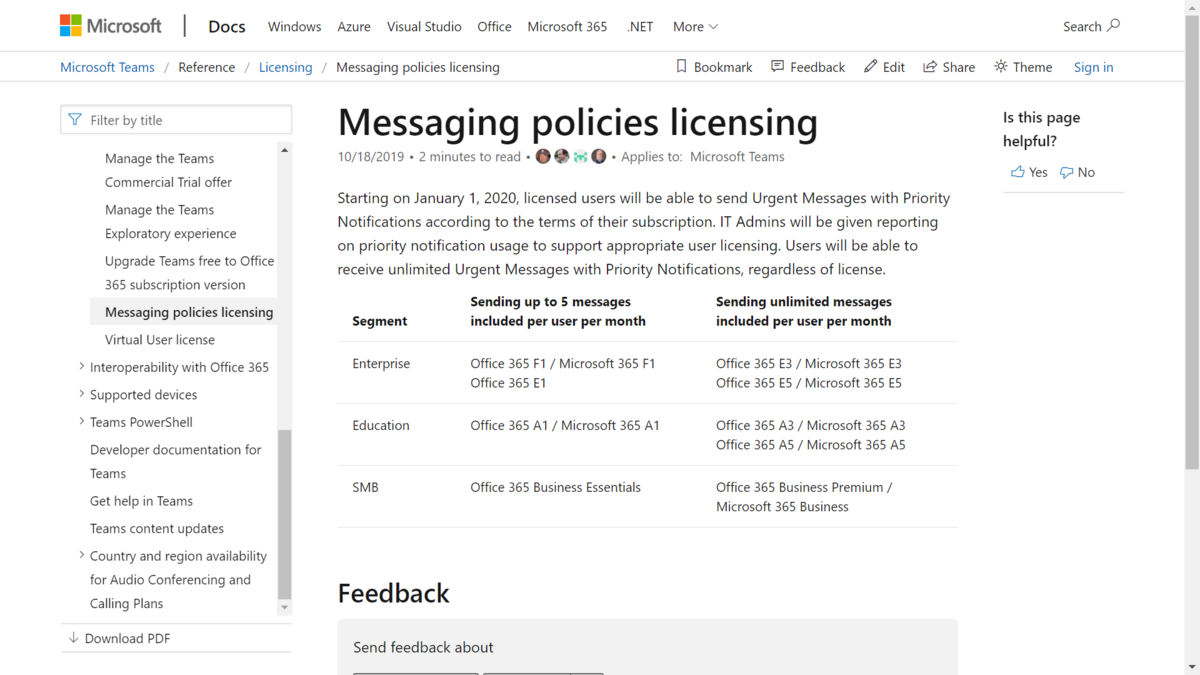Click the Messaging policies licensing heading
Screen dimensions: 1200x675
[x=578, y=122]
